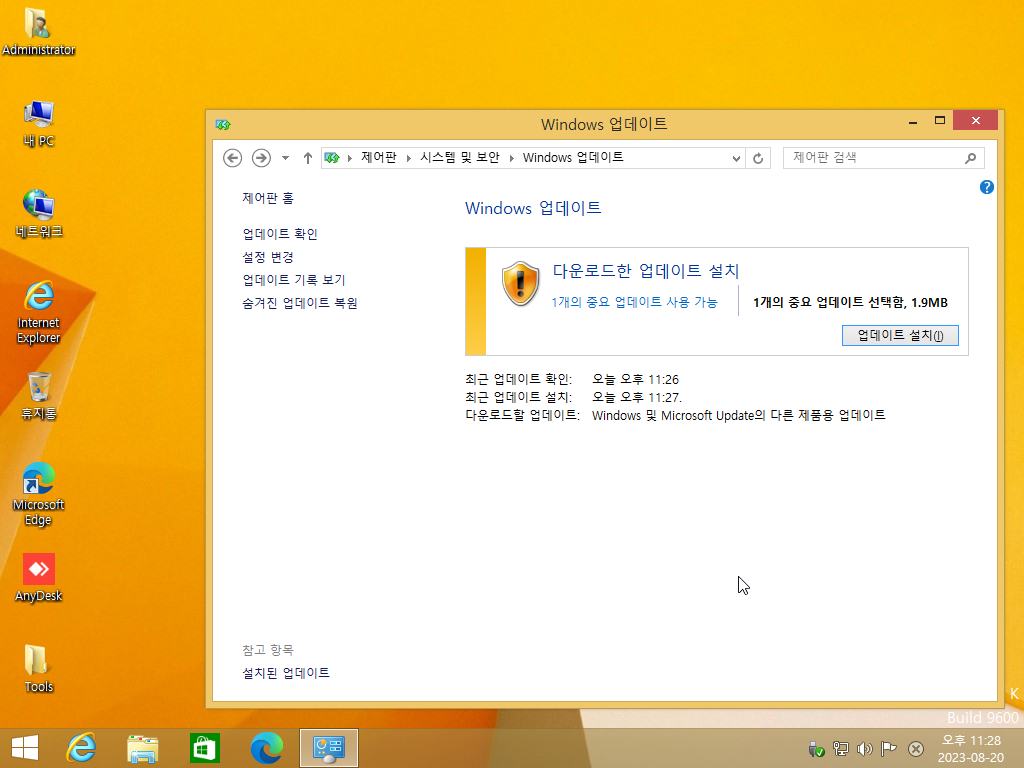The width and height of the screenshot is (1024, 768).
Task: Click the Control Panel taskbar button
Action: 328,748
